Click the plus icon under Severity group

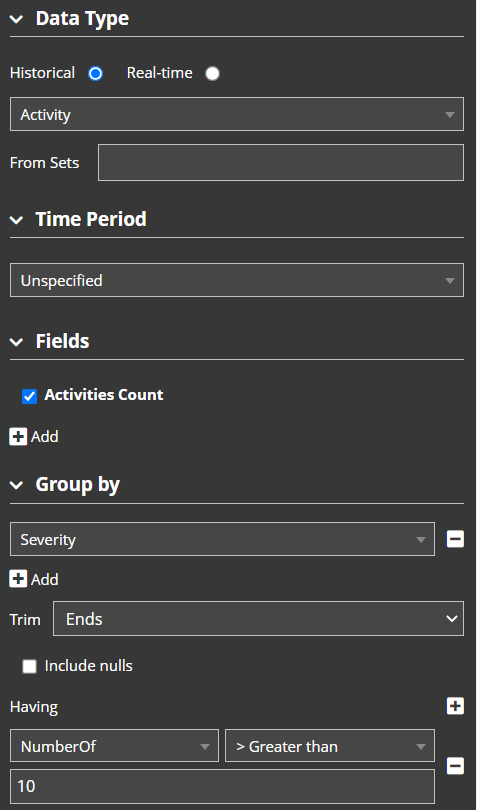18,579
